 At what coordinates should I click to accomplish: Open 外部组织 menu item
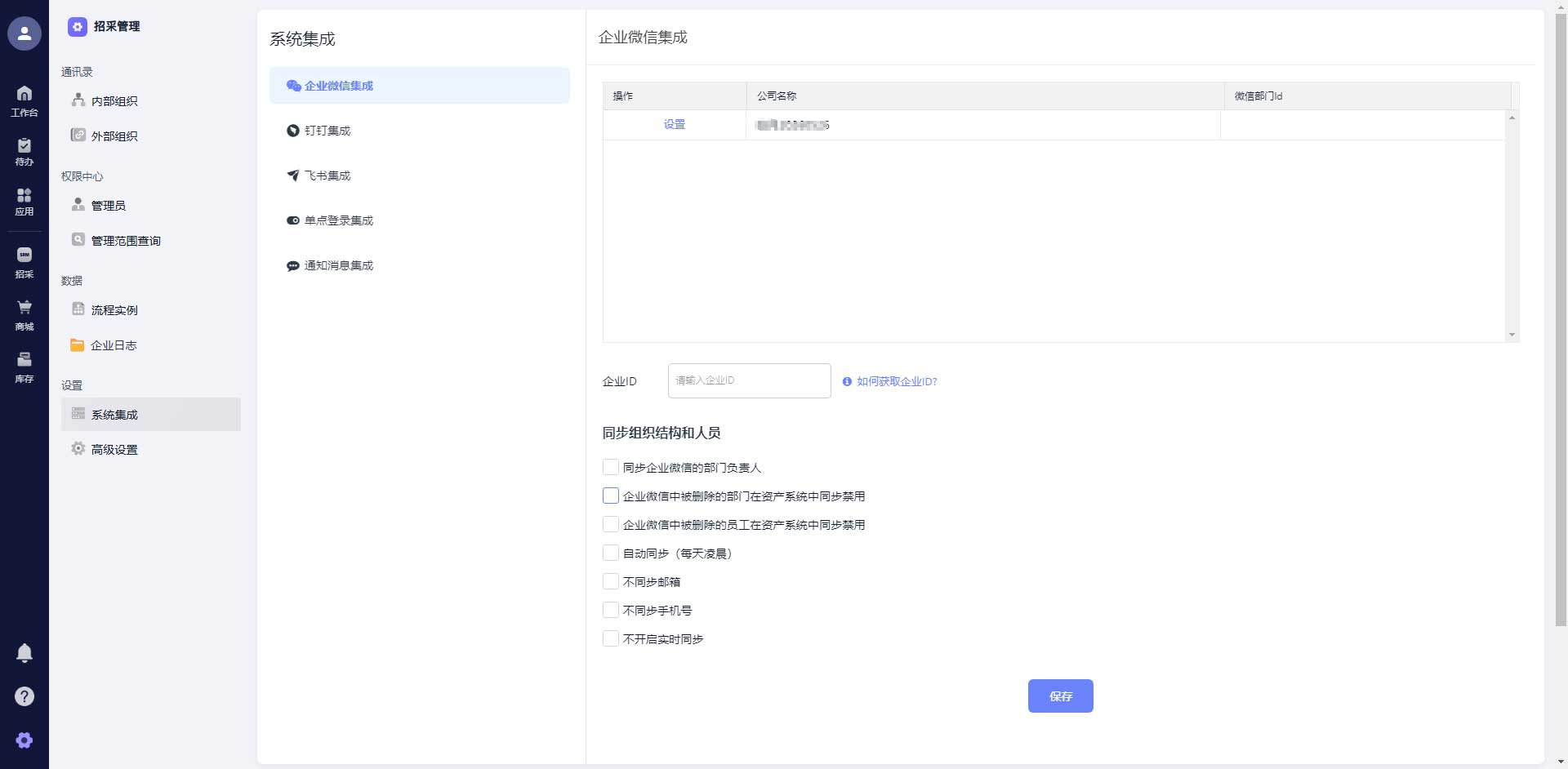(x=151, y=136)
